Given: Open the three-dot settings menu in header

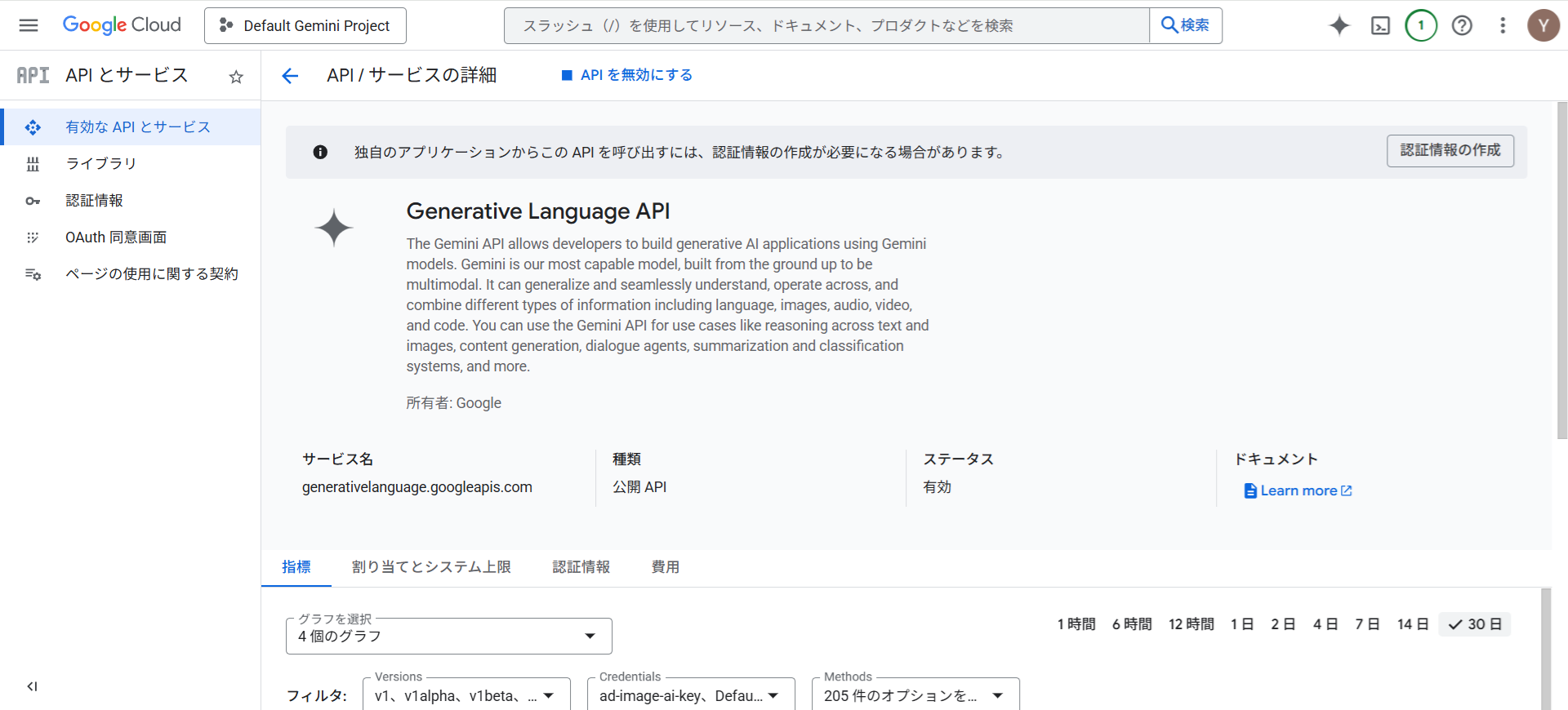Looking at the screenshot, I should (1503, 25).
